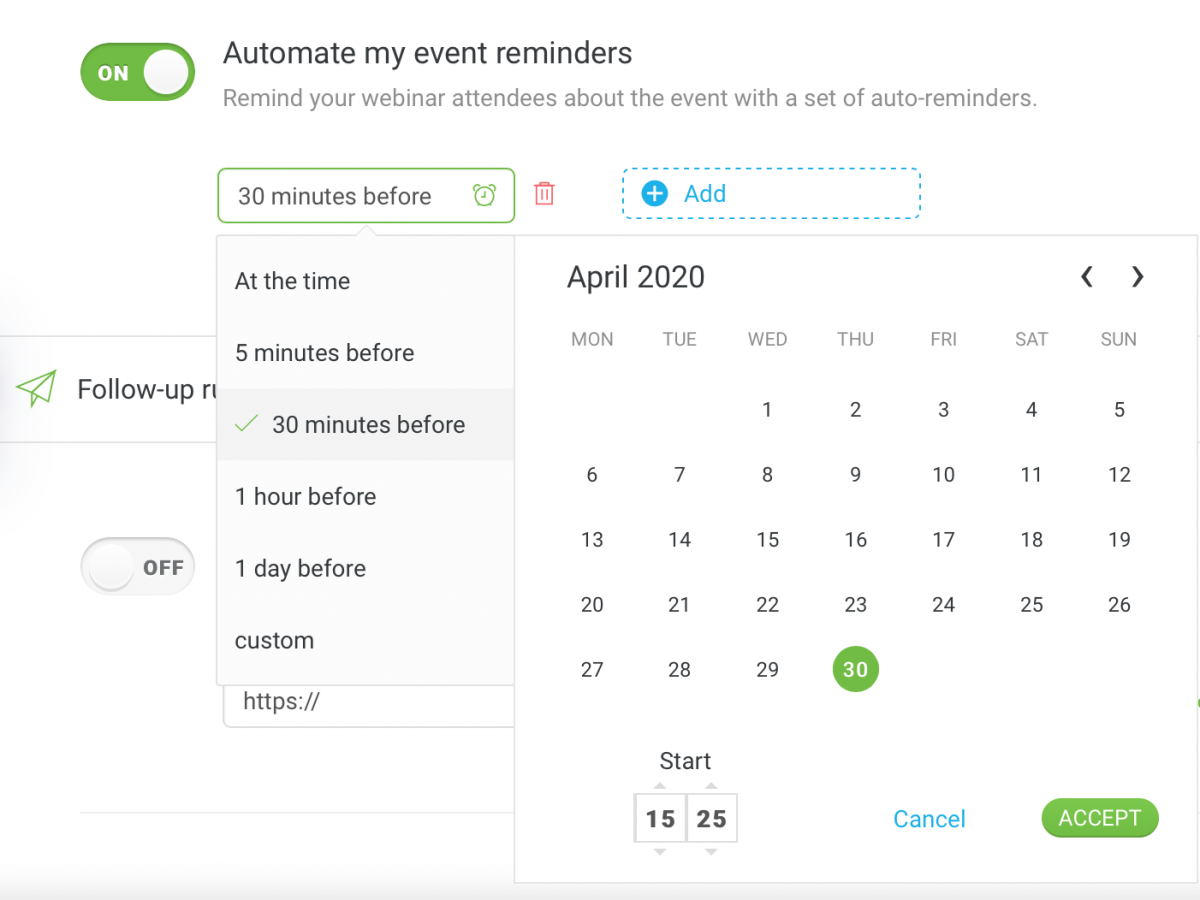Click the https:// URL input field
The width and height of the screenshot is (1200, 900).
pos(370,701)
